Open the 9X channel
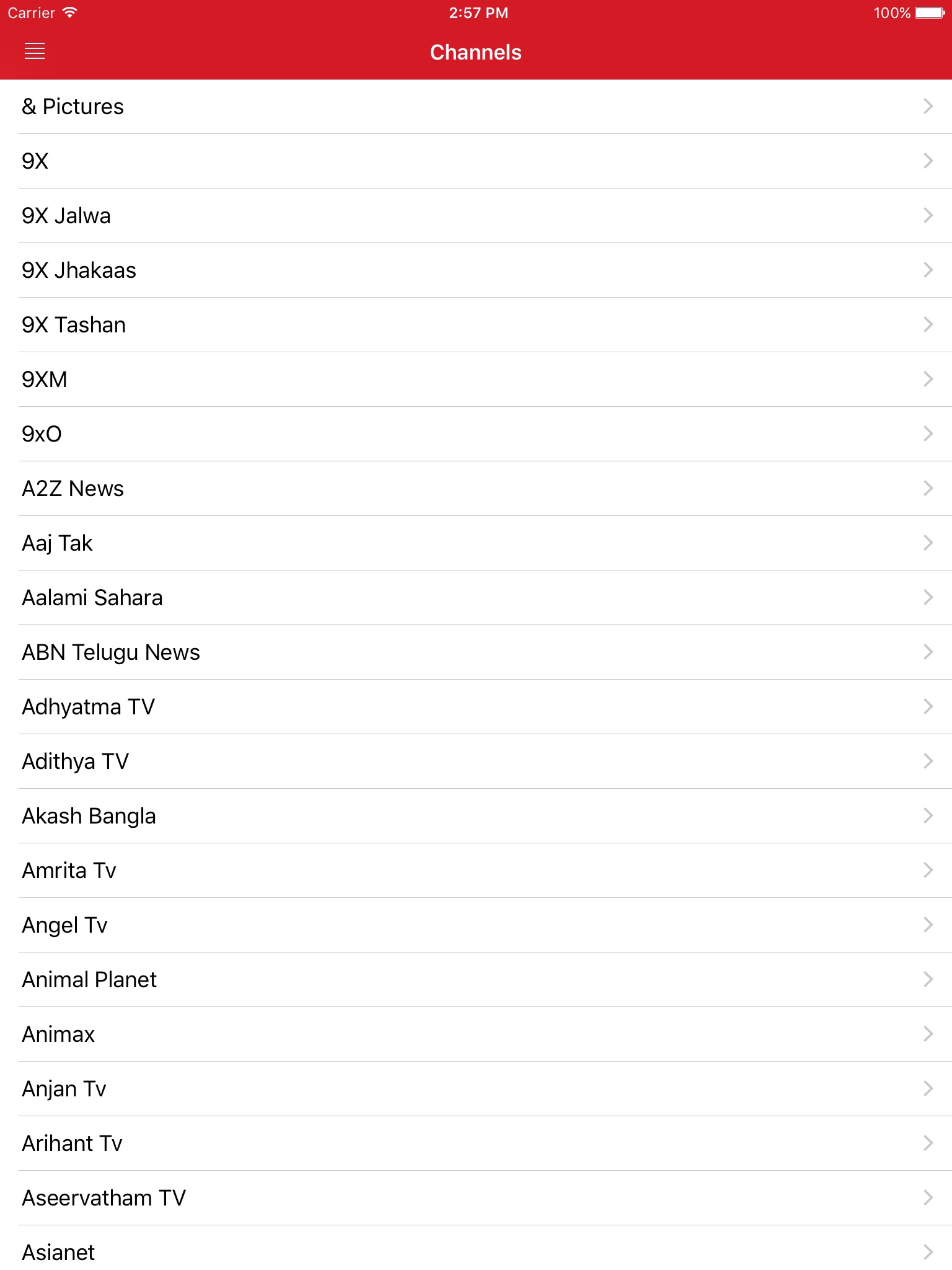The width and height of the screenshot is (952, 1270). tap(35, 161)
